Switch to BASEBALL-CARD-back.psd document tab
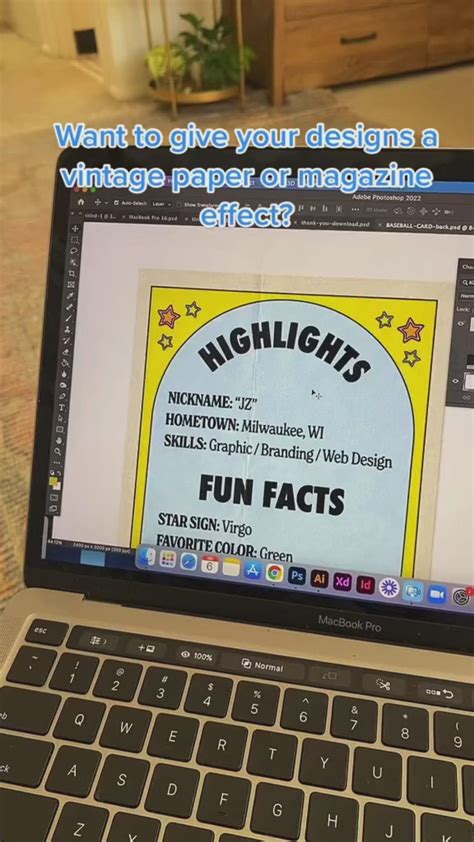This screenshot has height=842, width=474. 428,227
